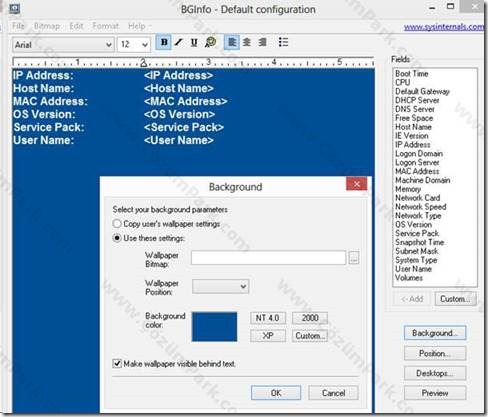
Task: Click the BGInfo app icon in title bar
Action: [15, 9]
